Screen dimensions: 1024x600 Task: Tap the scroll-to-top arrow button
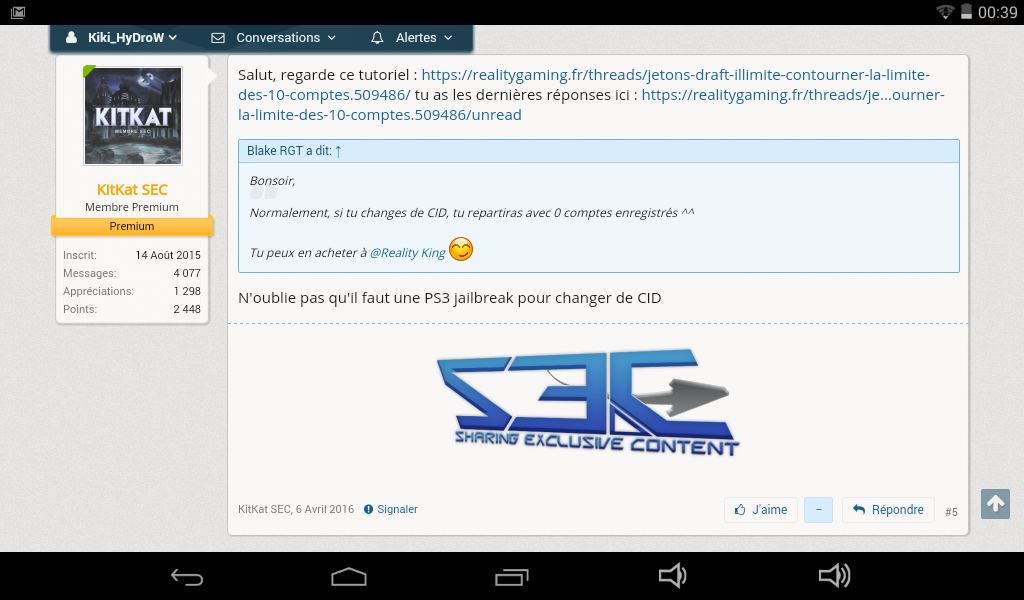995,504
